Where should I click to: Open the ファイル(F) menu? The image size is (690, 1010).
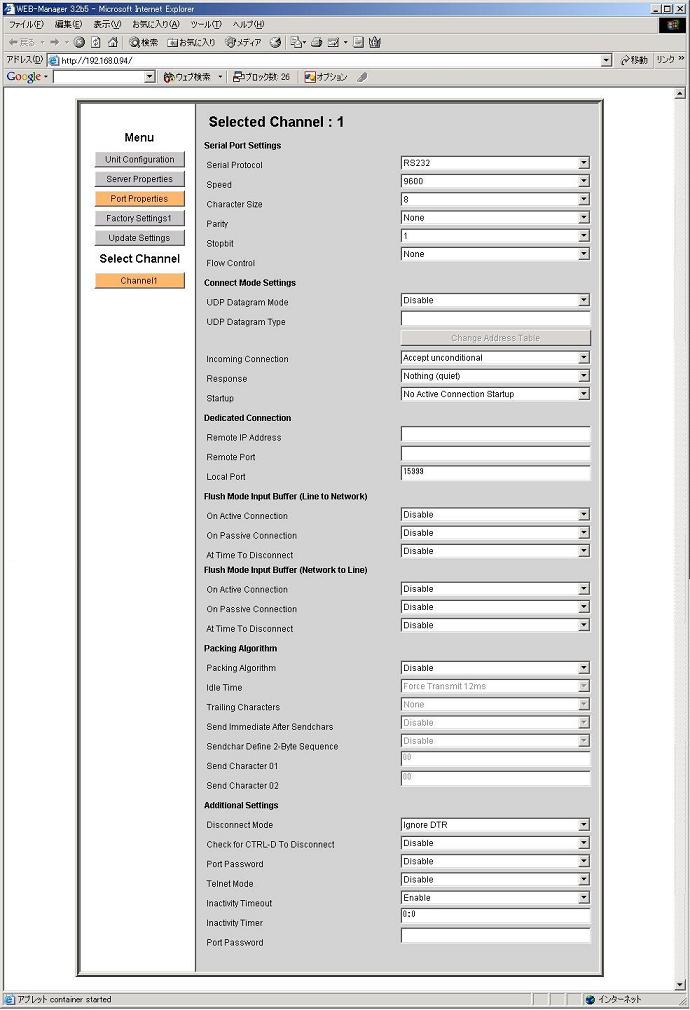[26, 24]
